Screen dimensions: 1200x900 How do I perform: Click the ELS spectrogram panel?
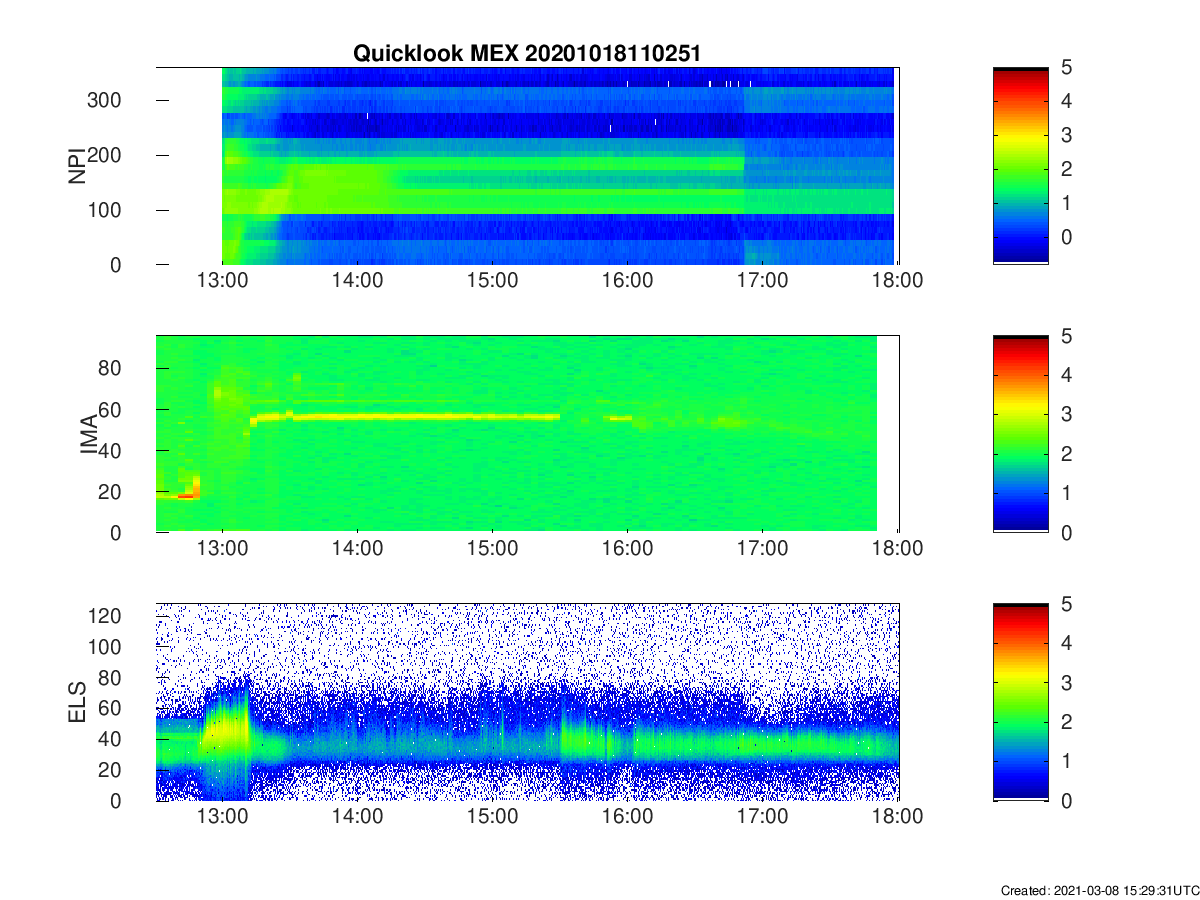[x=527, y=702]
